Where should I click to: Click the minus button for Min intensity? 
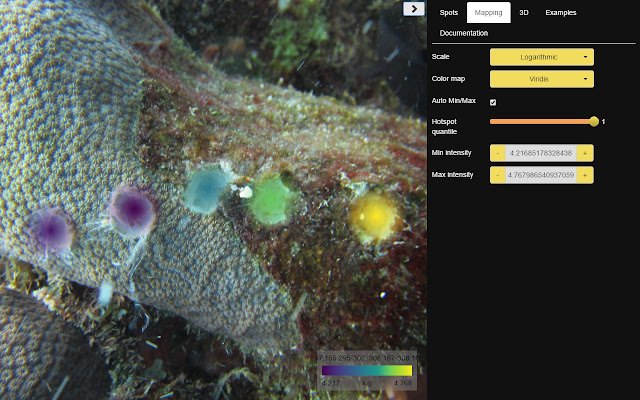click(x=497, y=153)
